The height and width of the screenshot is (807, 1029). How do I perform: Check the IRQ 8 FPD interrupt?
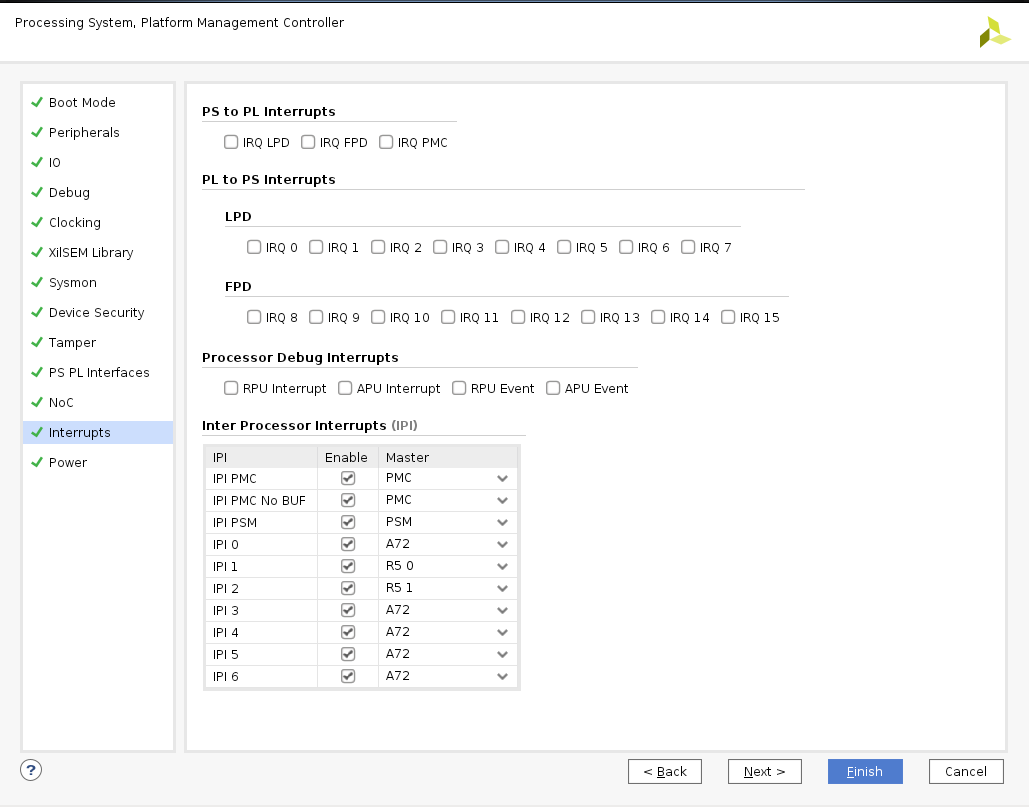point(254,318)
